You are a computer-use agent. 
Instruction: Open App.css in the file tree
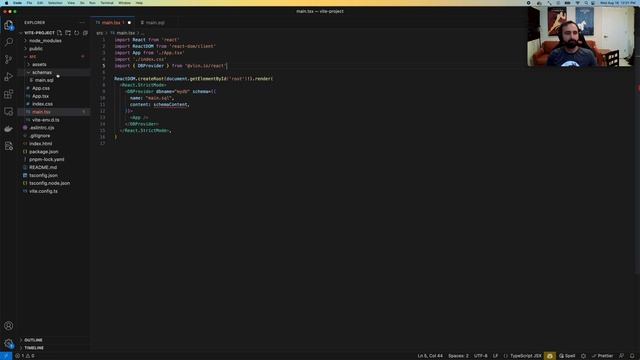41,88
